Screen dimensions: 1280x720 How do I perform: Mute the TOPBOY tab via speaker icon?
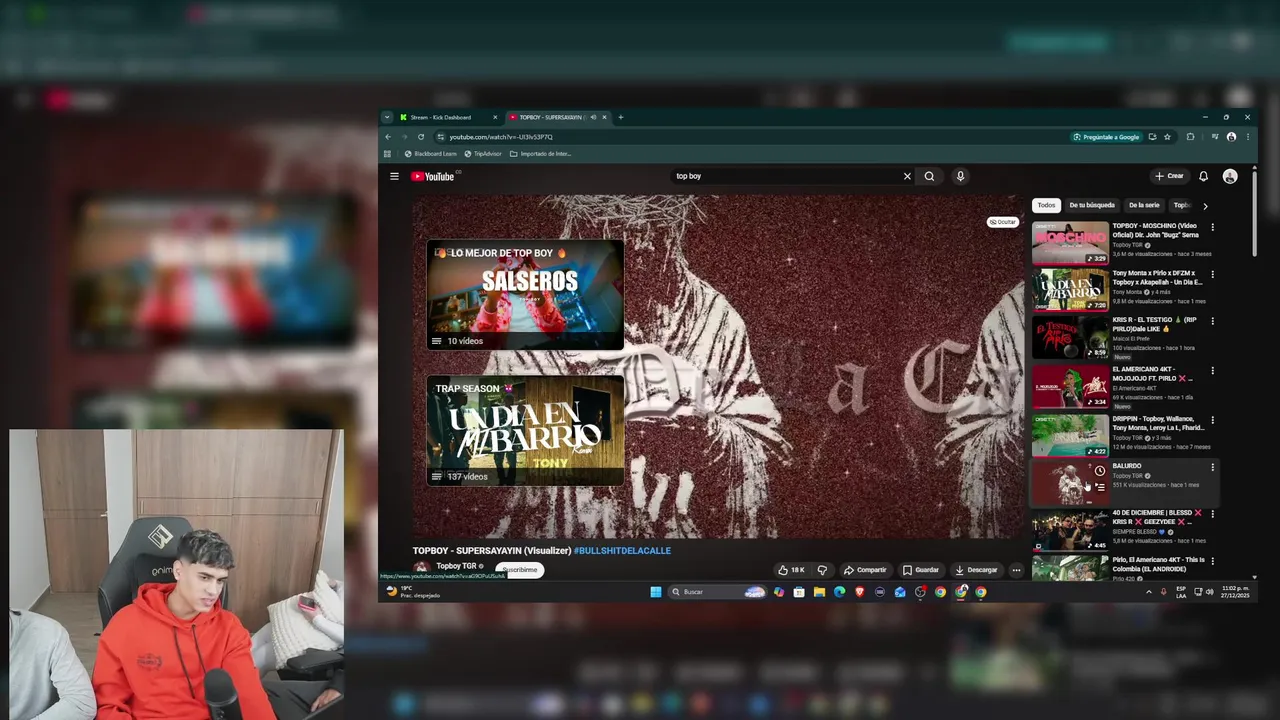click(593, 117)
